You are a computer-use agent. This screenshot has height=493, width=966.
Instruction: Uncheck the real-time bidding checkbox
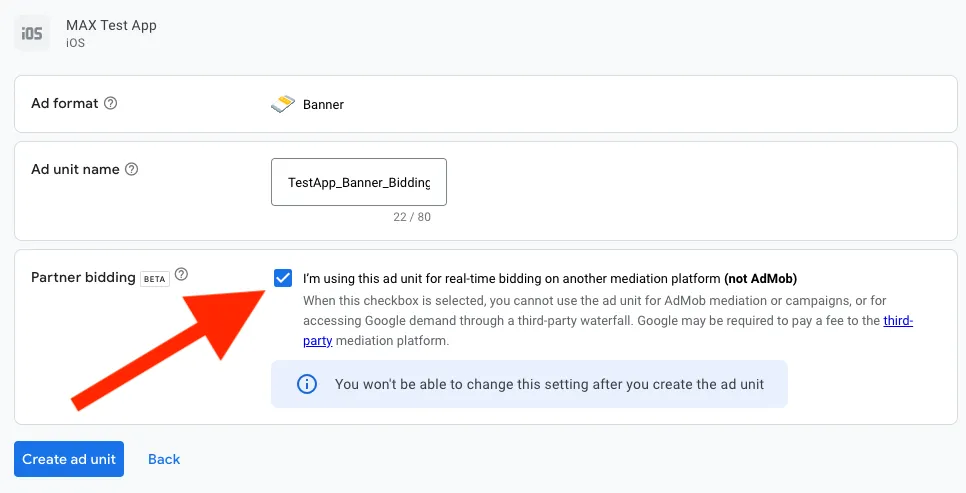tap(282, 278)
